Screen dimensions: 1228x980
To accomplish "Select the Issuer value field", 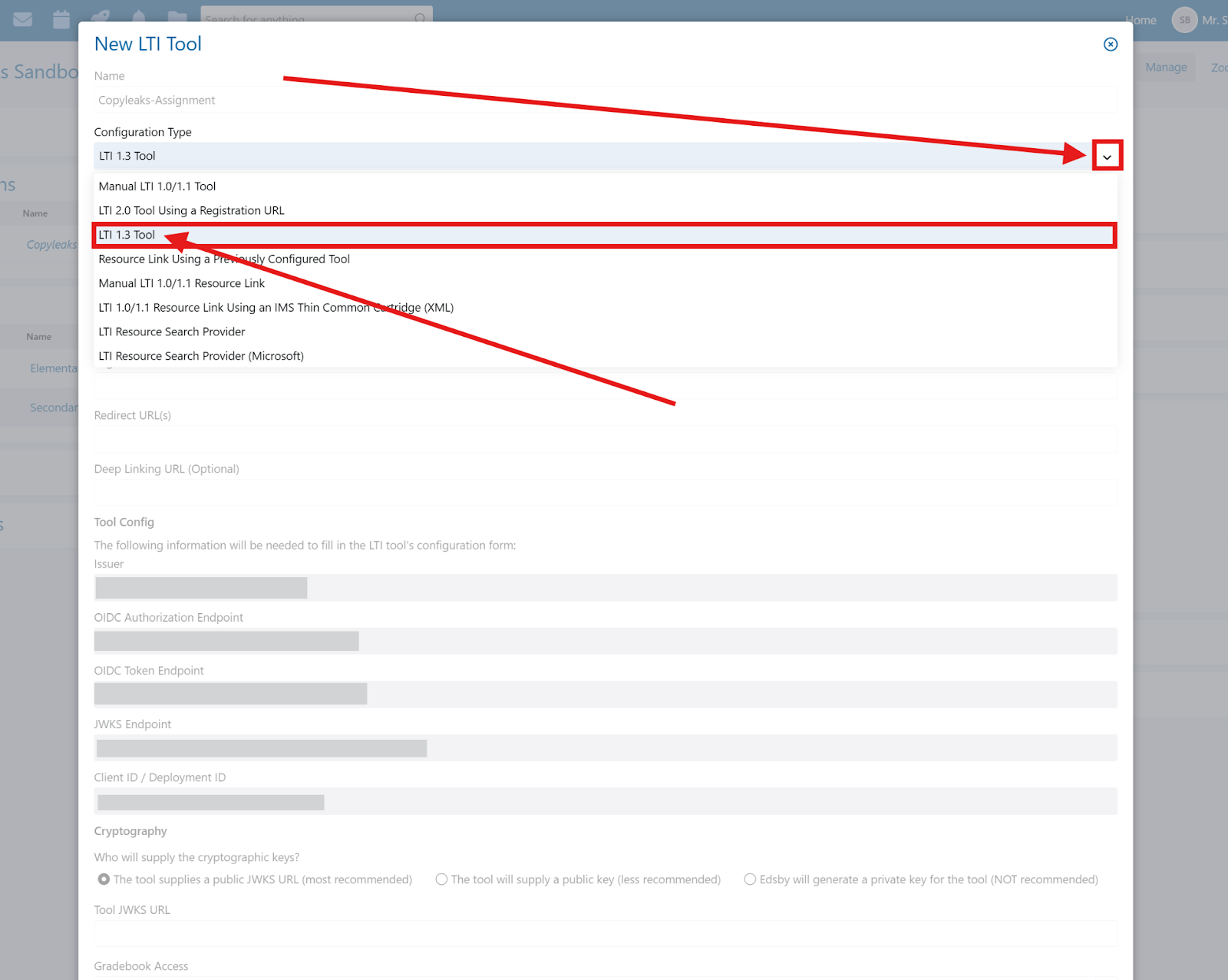I will click(x=605, y=588).
